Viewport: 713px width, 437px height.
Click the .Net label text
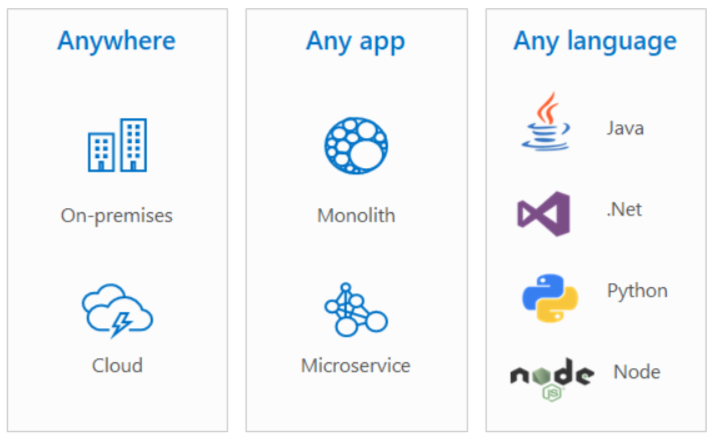(x=624, y=210)
